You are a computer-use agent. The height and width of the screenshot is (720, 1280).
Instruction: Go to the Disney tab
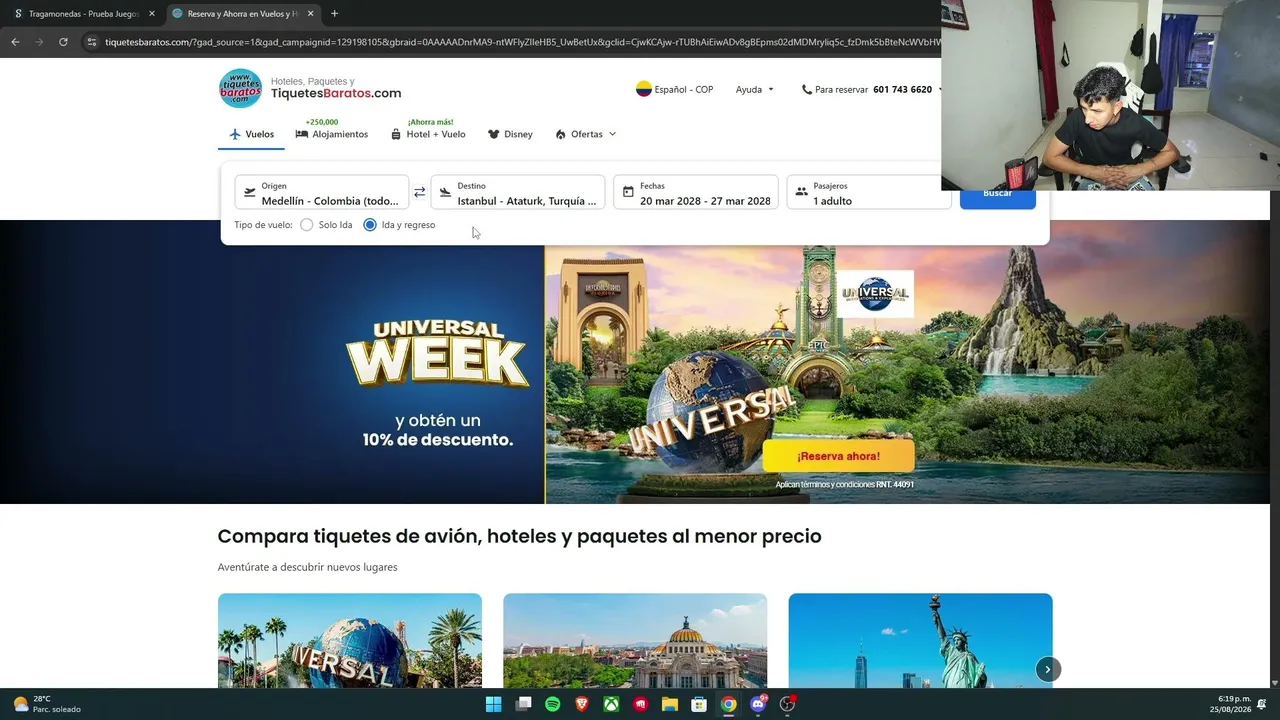(x=510, y=134)
